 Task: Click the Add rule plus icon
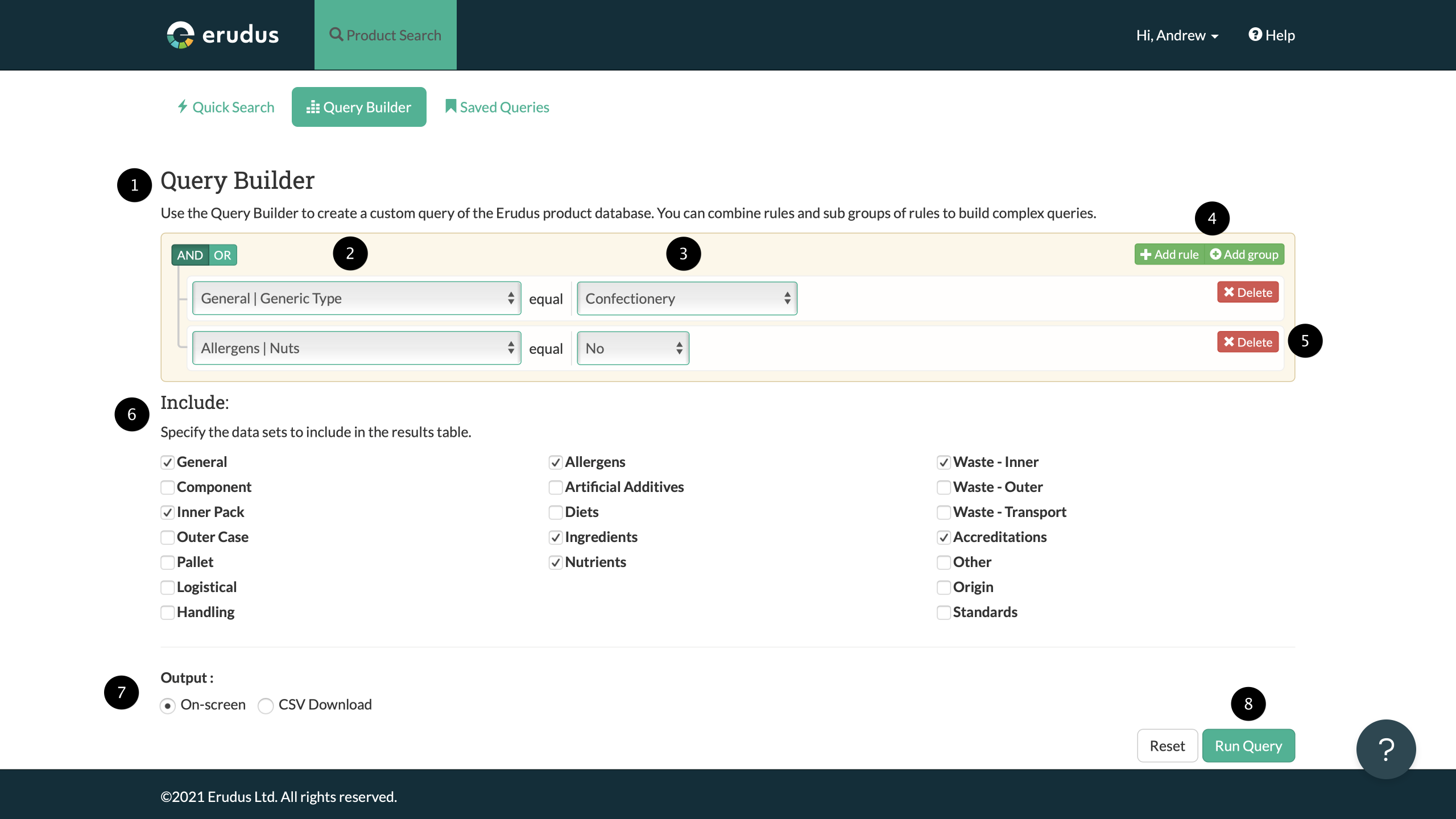click(1146, 254)
